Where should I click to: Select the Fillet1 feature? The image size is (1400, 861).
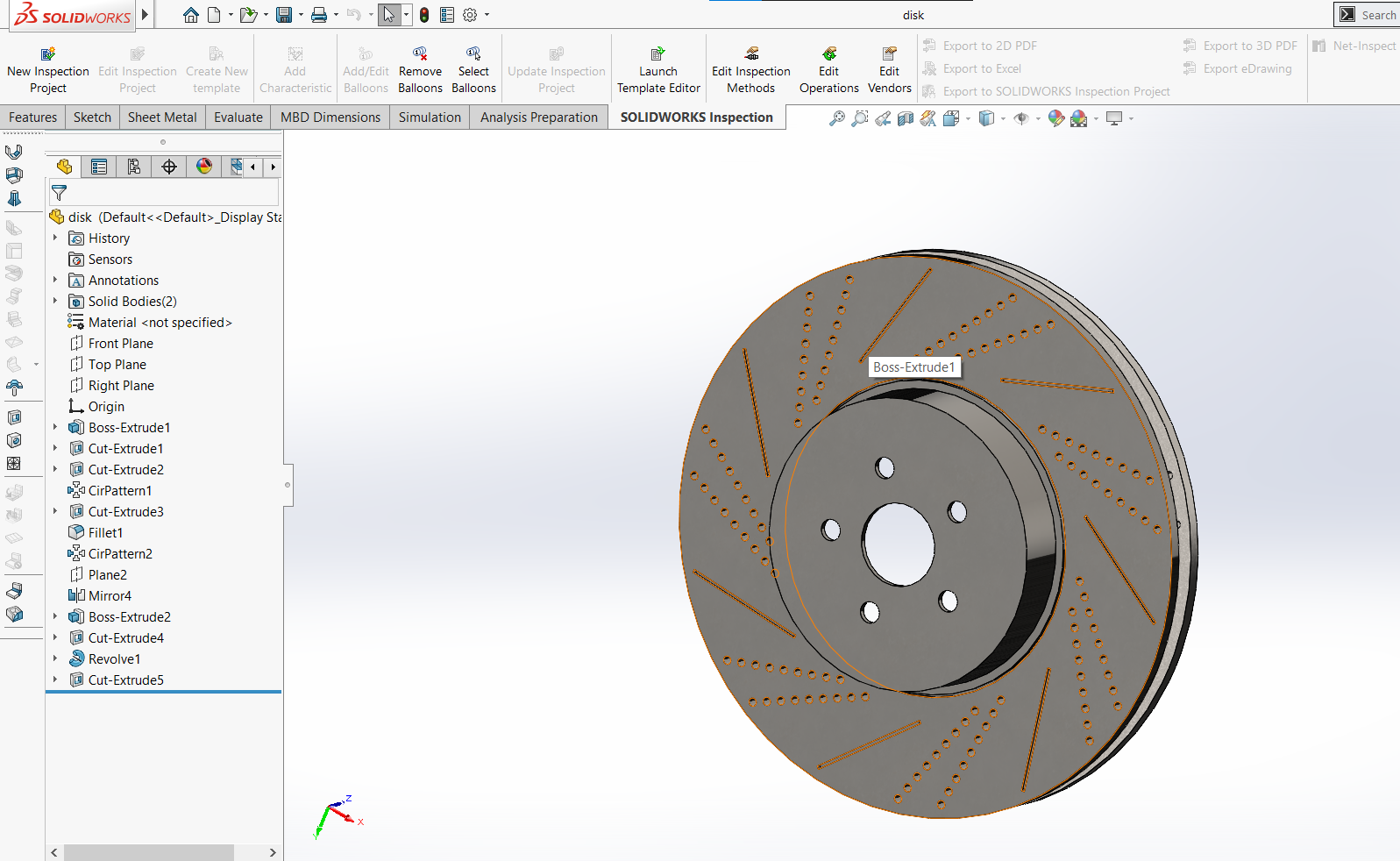point(96,533)
